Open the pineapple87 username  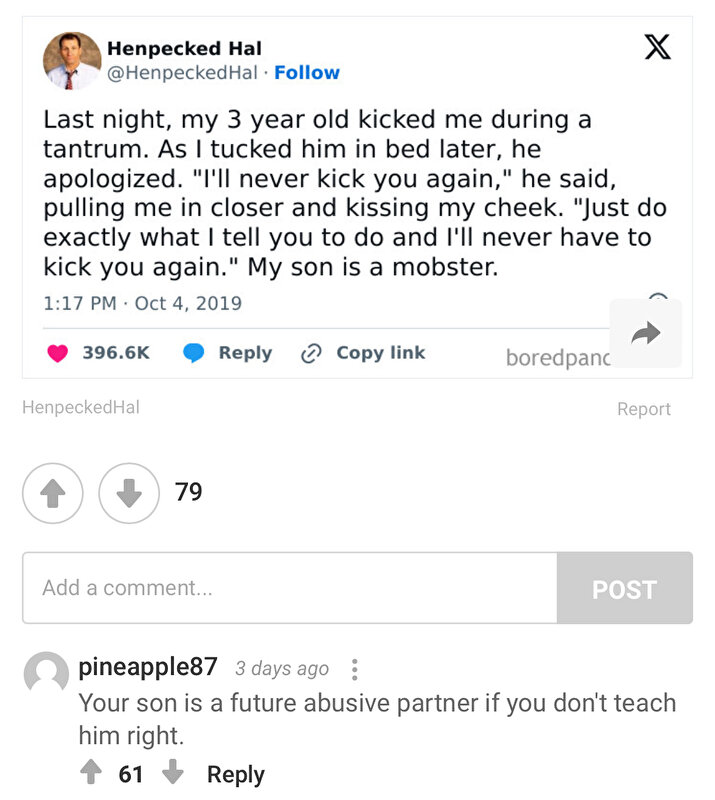tap(148, 667)
